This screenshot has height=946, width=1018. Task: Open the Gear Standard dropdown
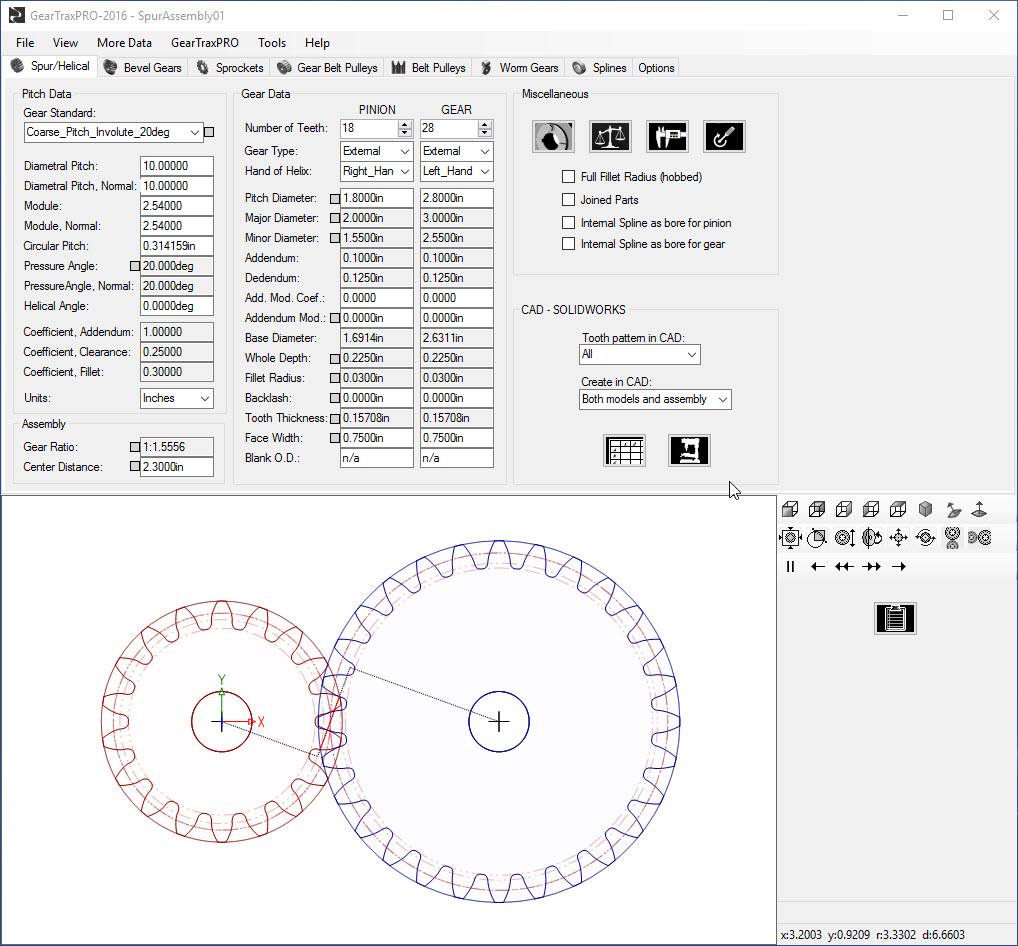coord(114,132)
